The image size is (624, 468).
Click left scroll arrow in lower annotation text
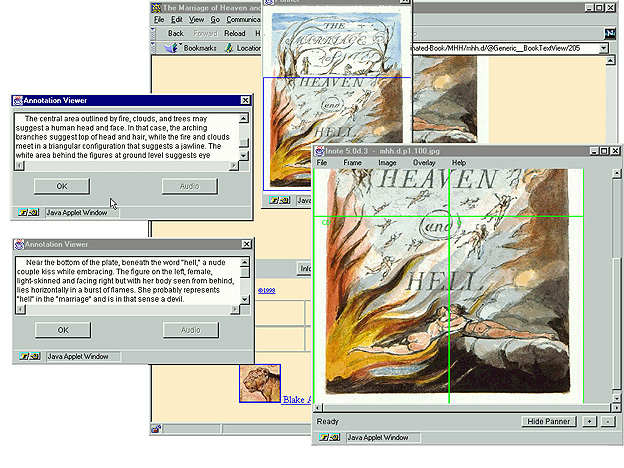click(20, 309)
